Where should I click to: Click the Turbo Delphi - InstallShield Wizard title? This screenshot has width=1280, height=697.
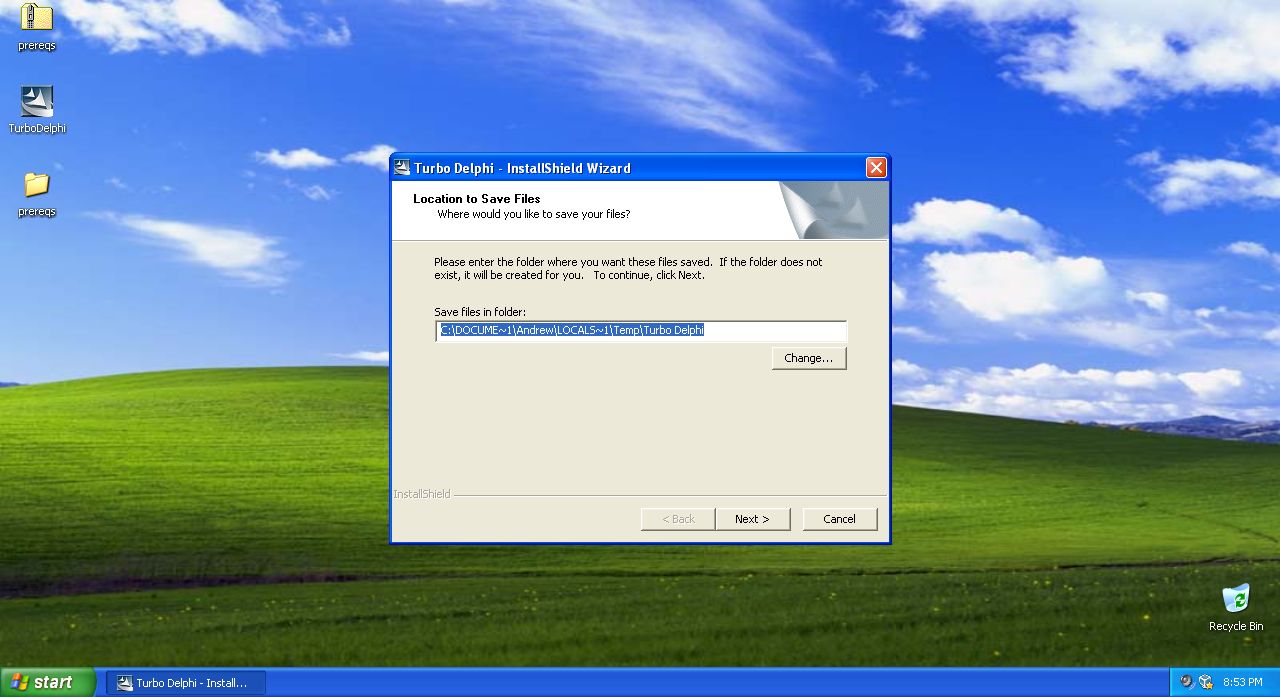point(523,168)
